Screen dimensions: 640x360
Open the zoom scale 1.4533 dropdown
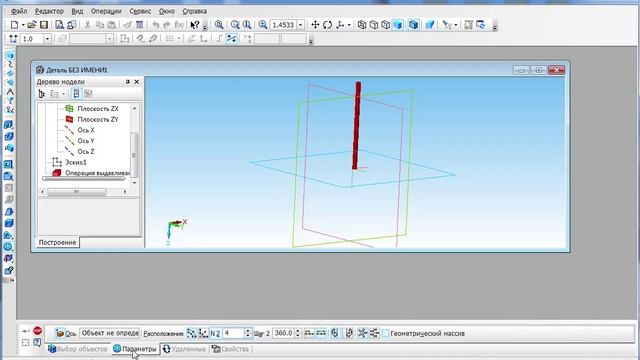click(300, 25)
